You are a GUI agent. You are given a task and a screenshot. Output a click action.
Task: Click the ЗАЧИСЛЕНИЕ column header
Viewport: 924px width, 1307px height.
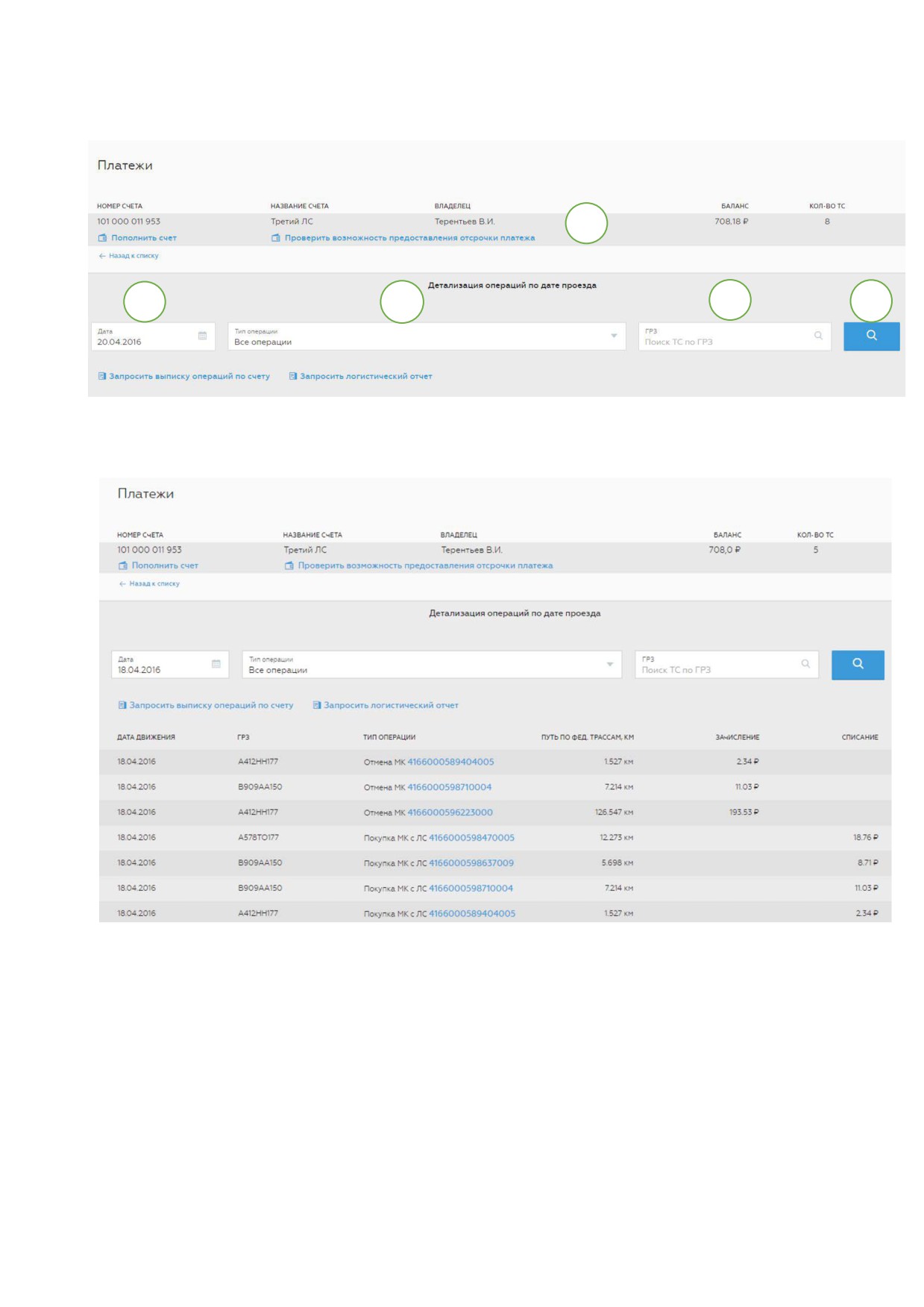pyautogui.click(x=738, y=737)
